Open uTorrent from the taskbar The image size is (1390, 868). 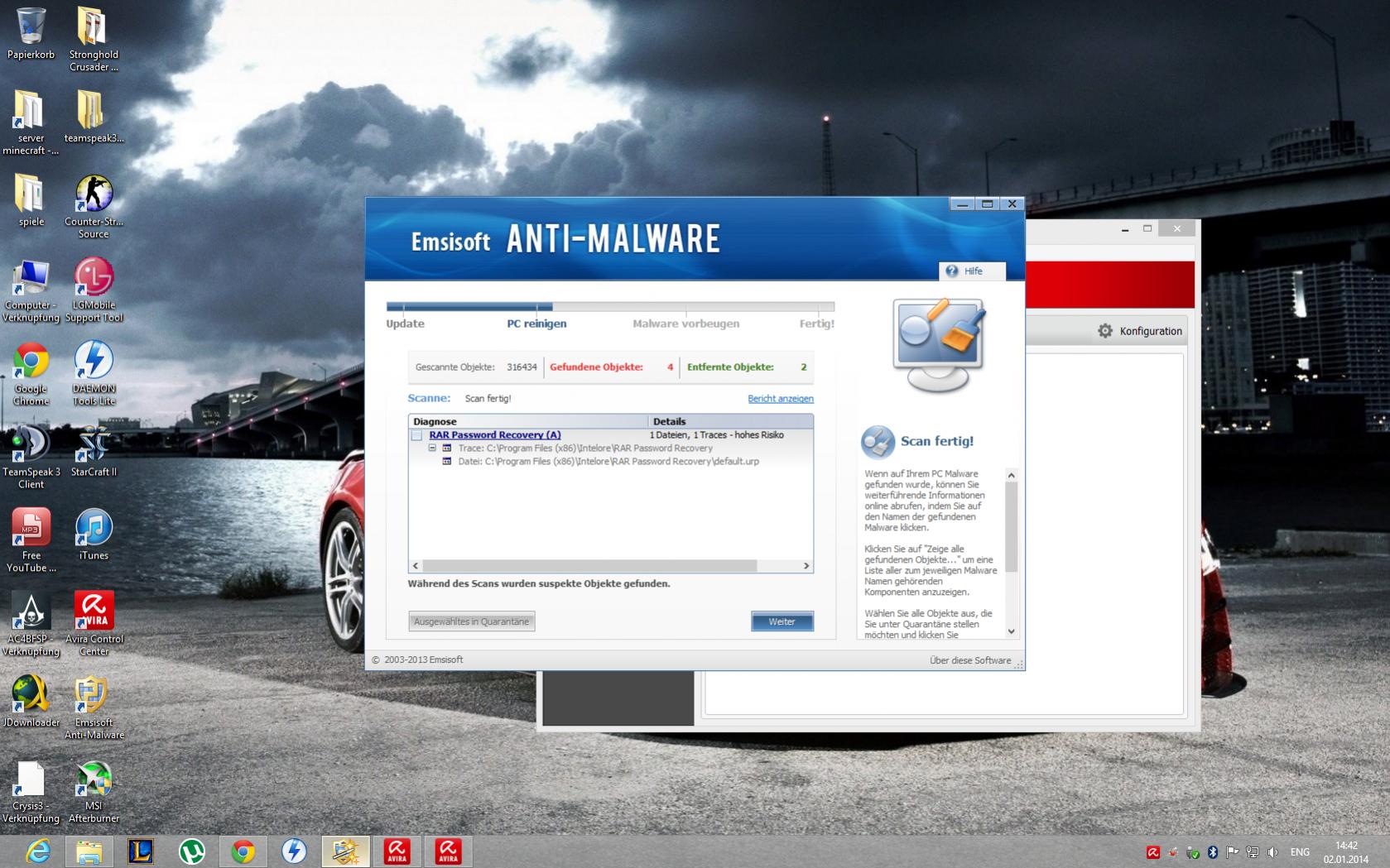click(192, 851)
